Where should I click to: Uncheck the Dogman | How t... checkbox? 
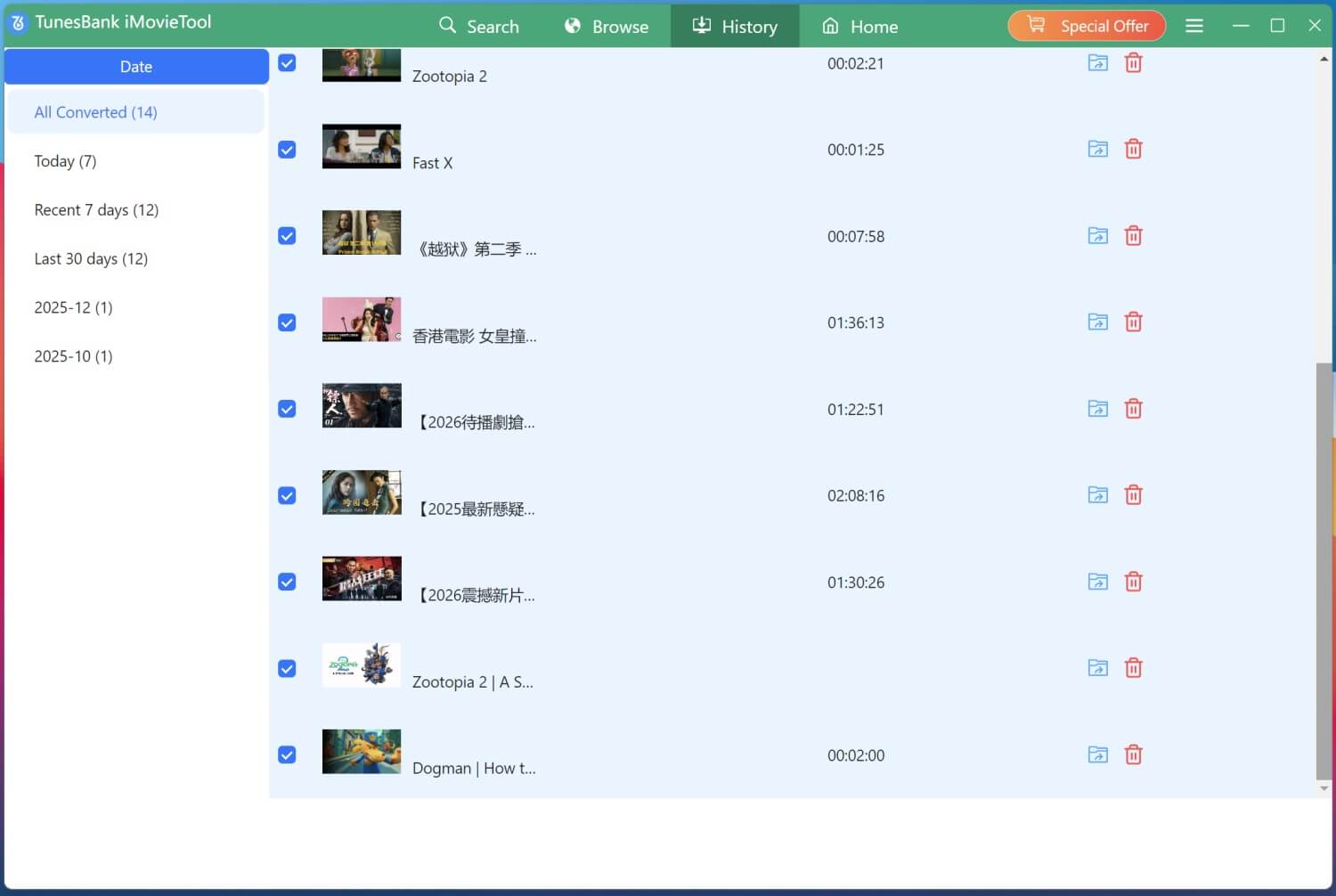[x=287, y=754]
